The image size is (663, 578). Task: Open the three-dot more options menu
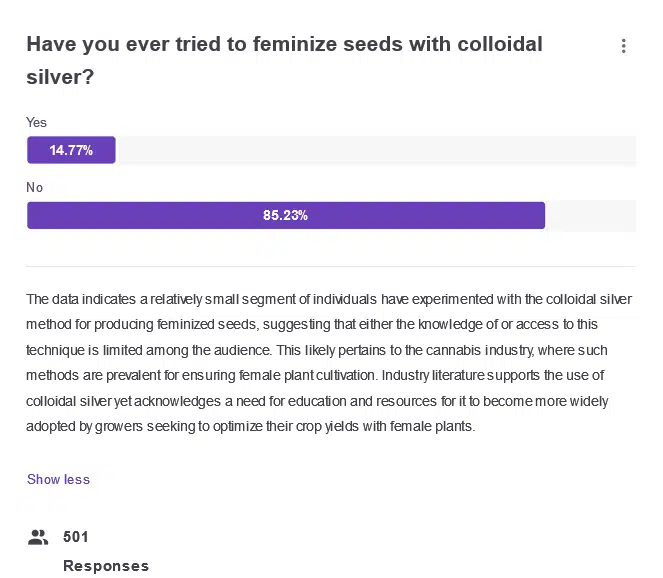click(x=623, y=46)
